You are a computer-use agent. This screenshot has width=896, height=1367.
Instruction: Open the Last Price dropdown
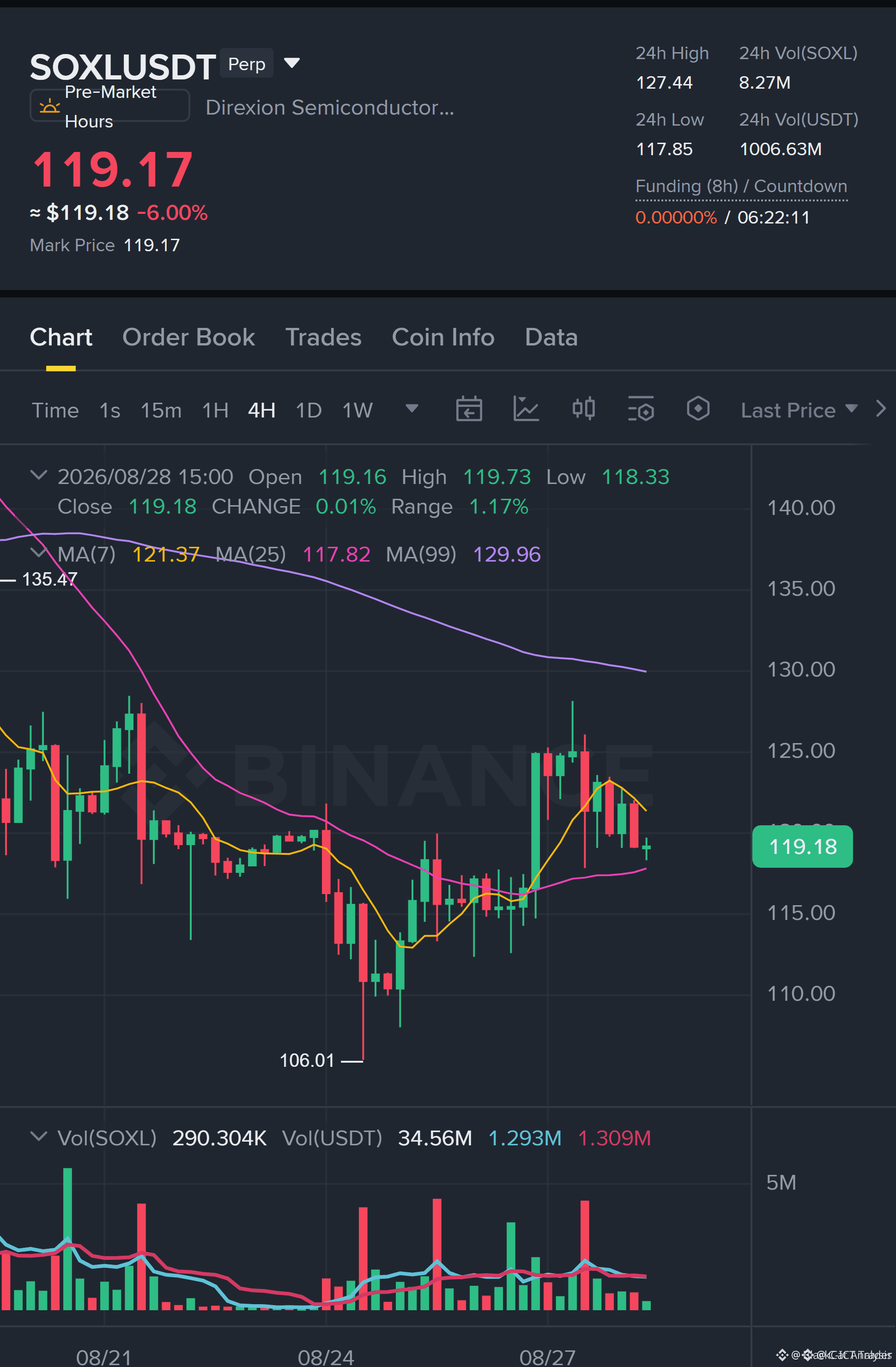(799, 410)
